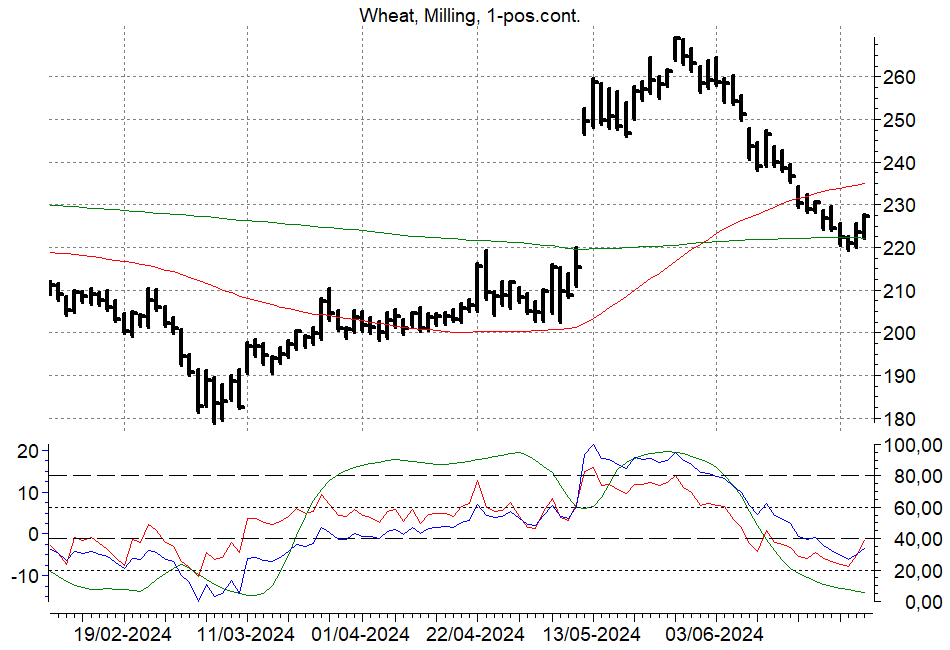Select the 180 price axis label
The image size is (950, 650).
900,419
